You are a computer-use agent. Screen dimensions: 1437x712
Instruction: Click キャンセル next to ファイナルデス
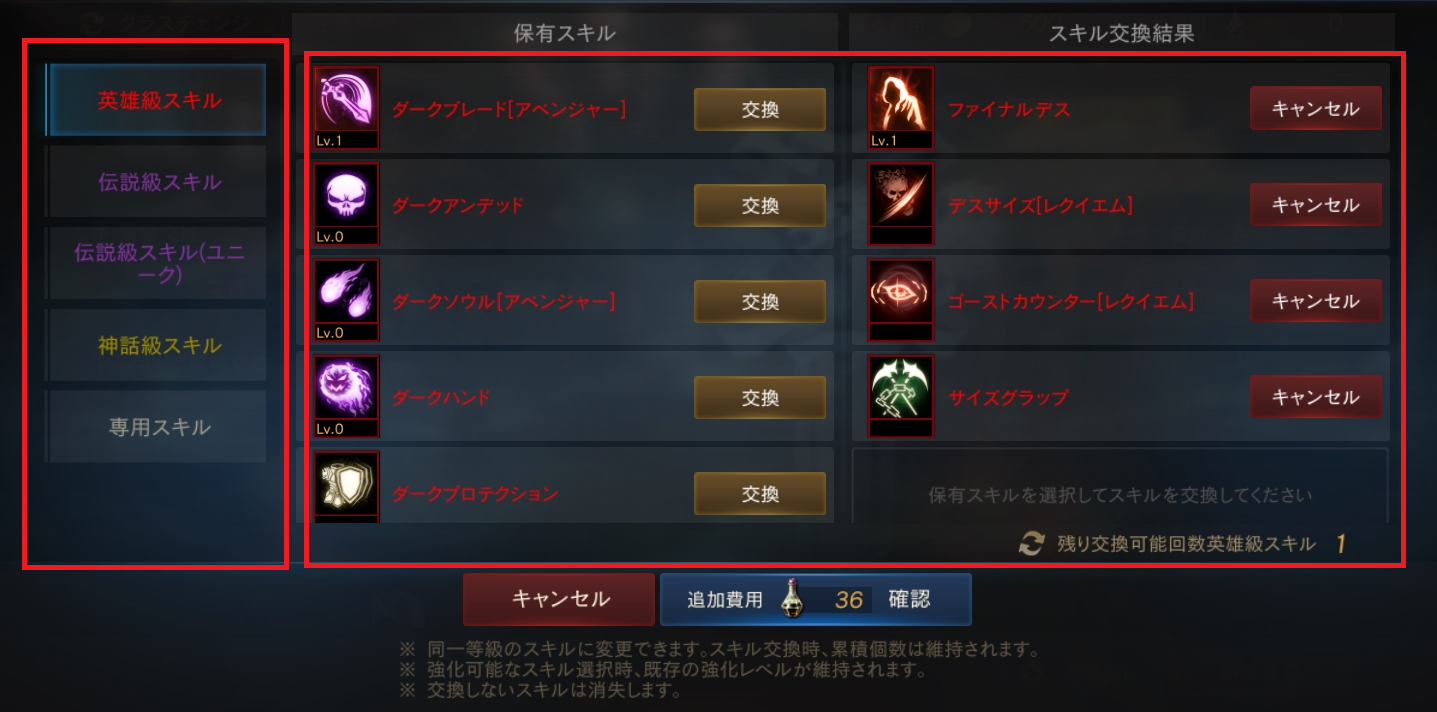1316,109
